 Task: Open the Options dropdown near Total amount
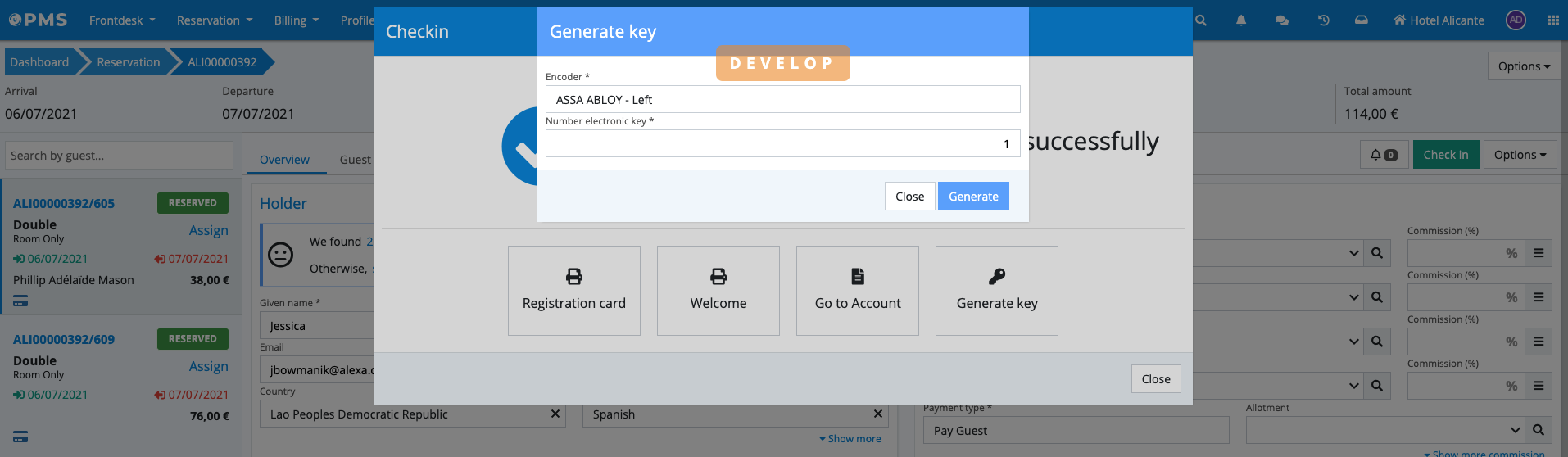(1523, 66)
